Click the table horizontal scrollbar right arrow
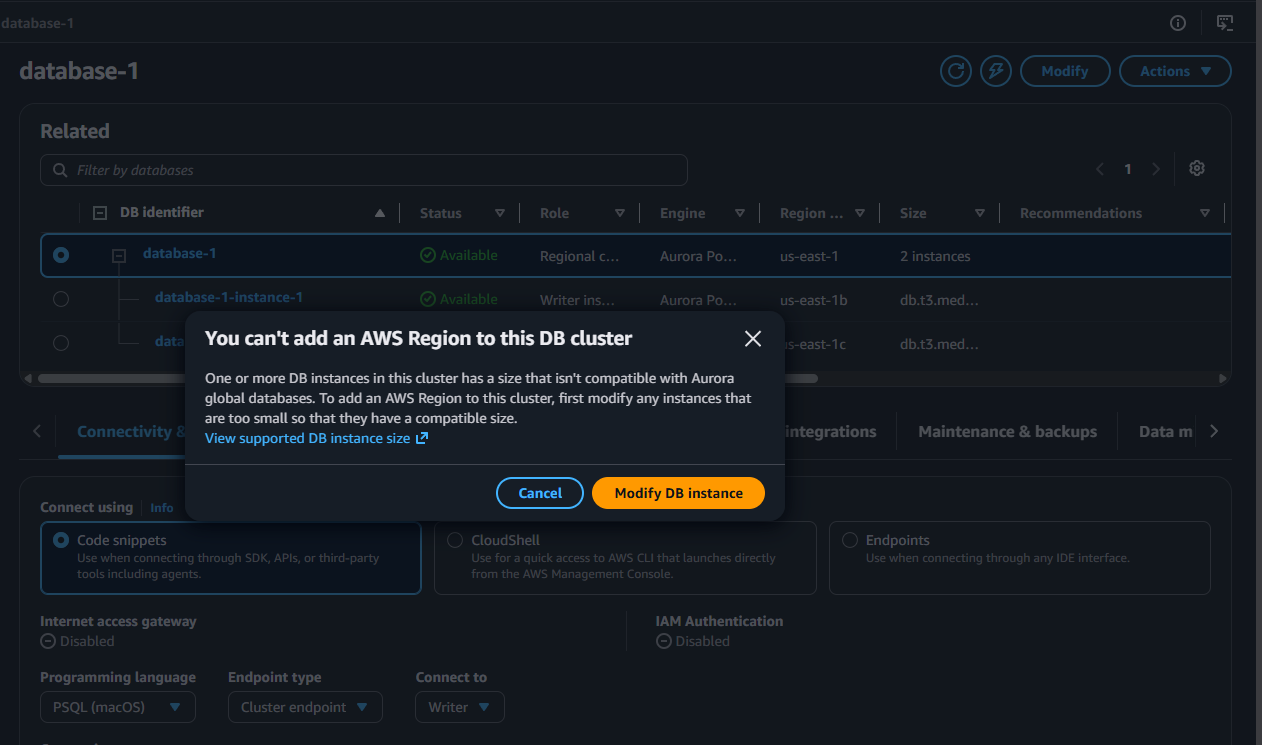The image size is (1262, 745). tap(1223, 379)
